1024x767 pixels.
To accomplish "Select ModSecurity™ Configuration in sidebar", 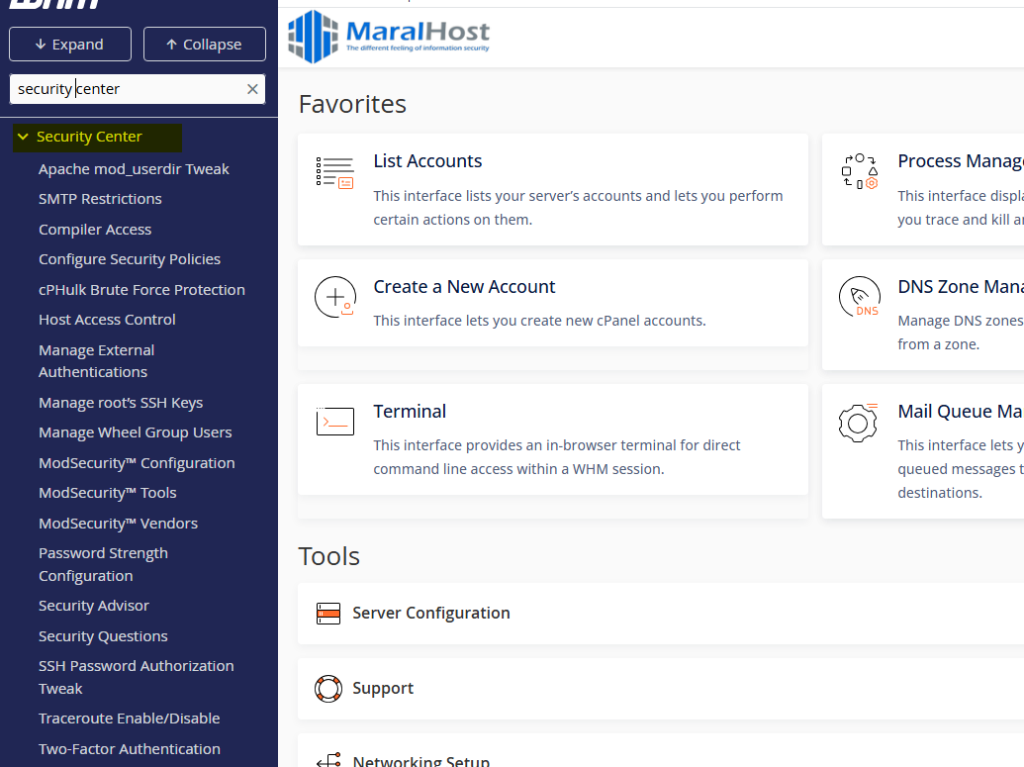I will click(136, 463).
